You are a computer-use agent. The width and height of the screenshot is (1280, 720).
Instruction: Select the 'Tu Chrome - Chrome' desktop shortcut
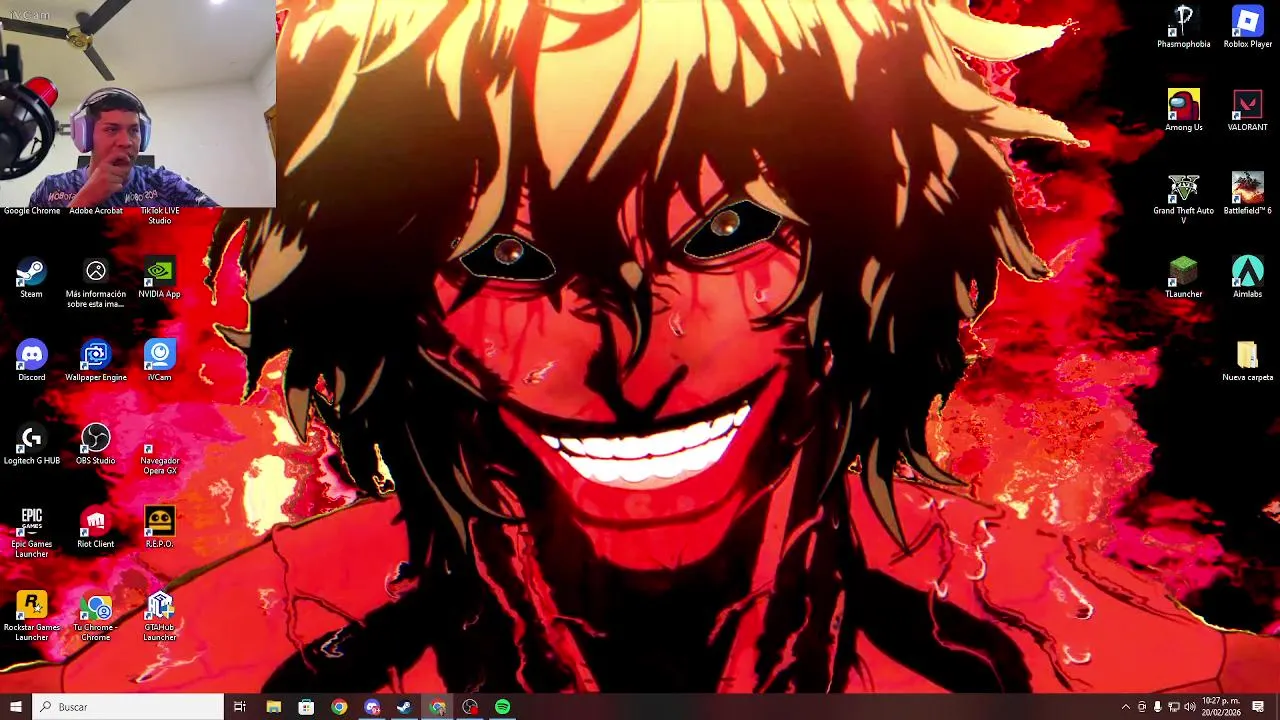pyautogui.click(x=96, y=616)
